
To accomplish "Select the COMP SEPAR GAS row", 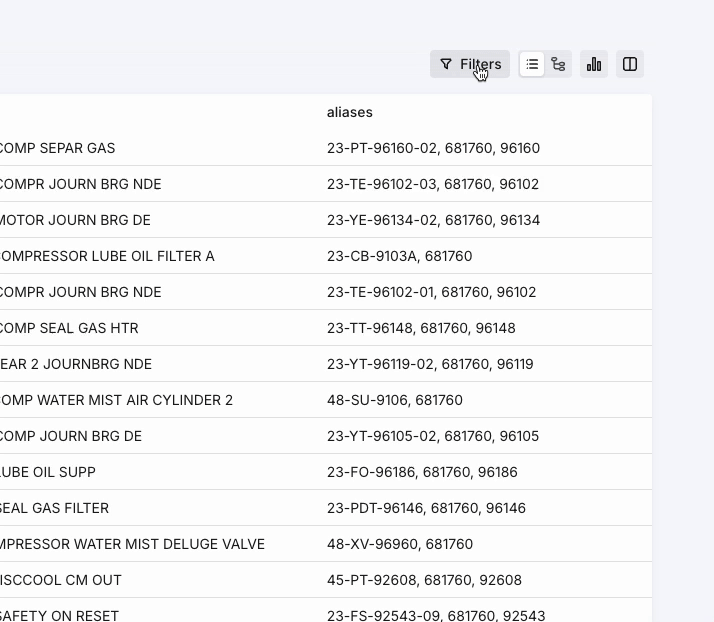I will coord(57,148).
